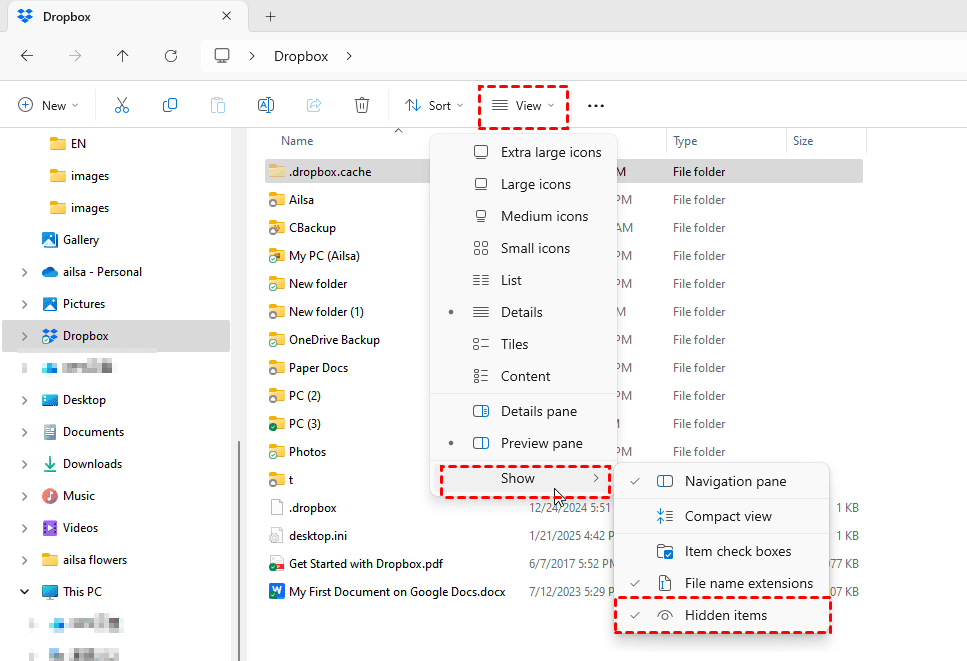Click the New button
The width and height of the screenshot is (967, 661).
point(45,105)
